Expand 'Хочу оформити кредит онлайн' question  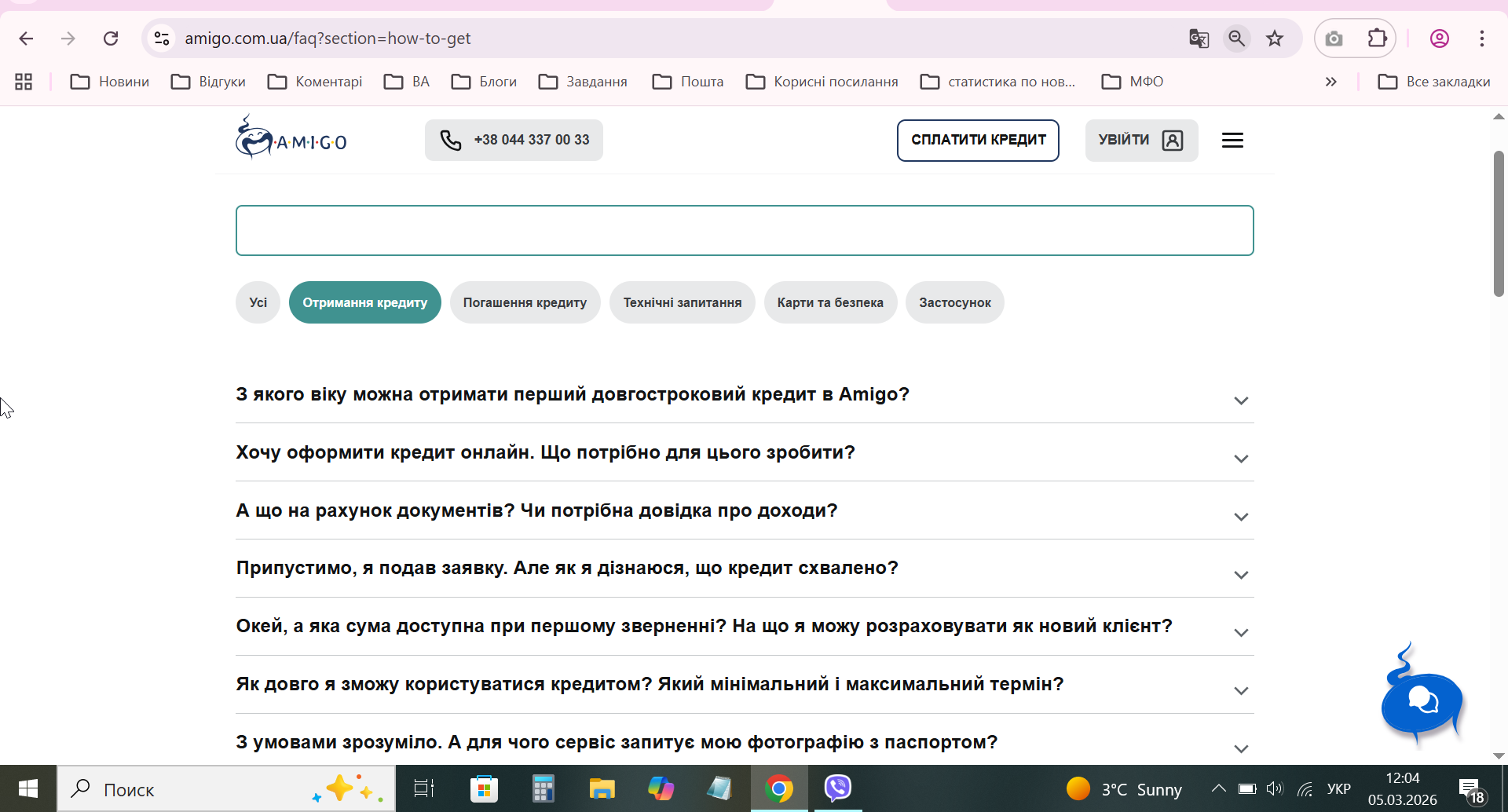(745, 452)
